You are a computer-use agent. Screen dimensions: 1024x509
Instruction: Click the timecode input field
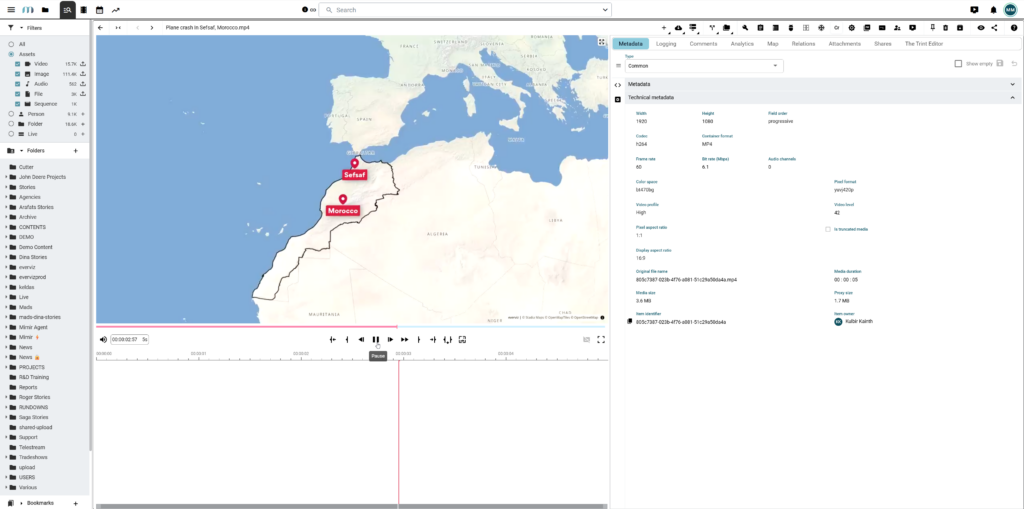pyautogui.click(x=129, y=340)
